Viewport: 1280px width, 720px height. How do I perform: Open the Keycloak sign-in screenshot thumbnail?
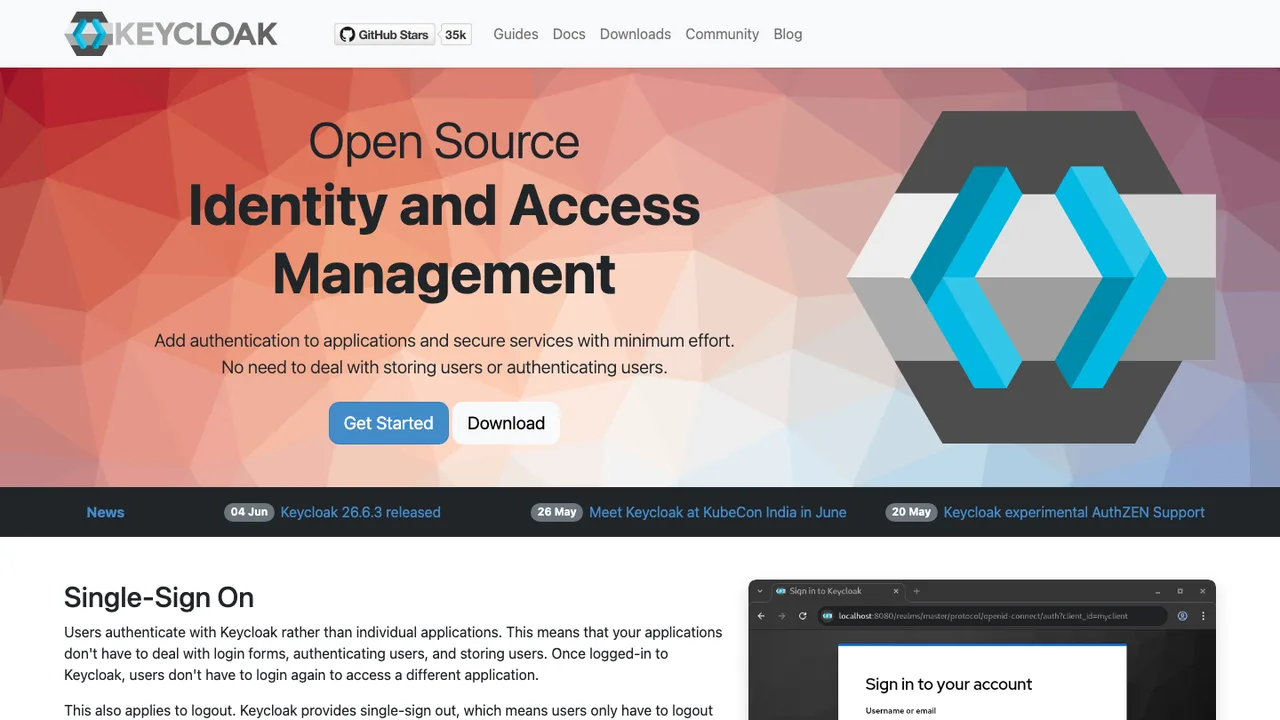[982, 650]
